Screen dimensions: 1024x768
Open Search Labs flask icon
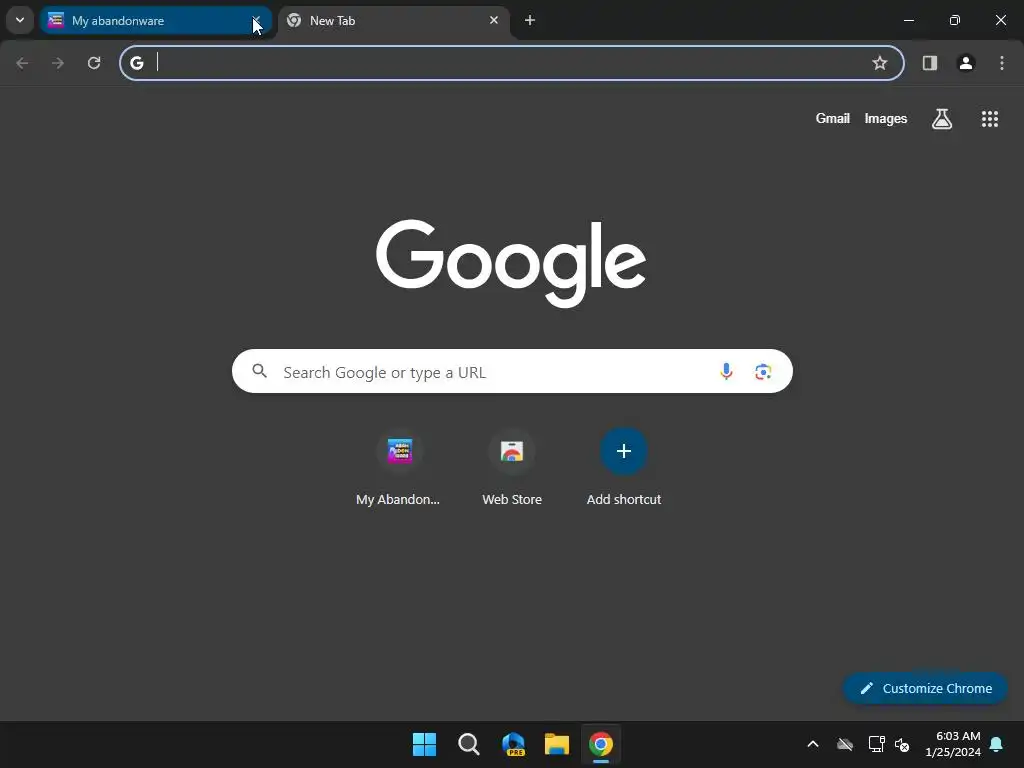click(x=942, y=119)
